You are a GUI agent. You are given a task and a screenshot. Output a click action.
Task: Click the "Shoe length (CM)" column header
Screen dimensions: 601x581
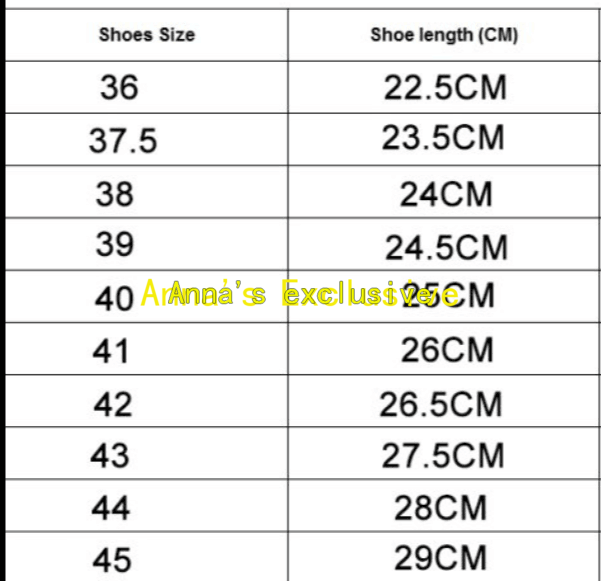[x=444, y=35]
